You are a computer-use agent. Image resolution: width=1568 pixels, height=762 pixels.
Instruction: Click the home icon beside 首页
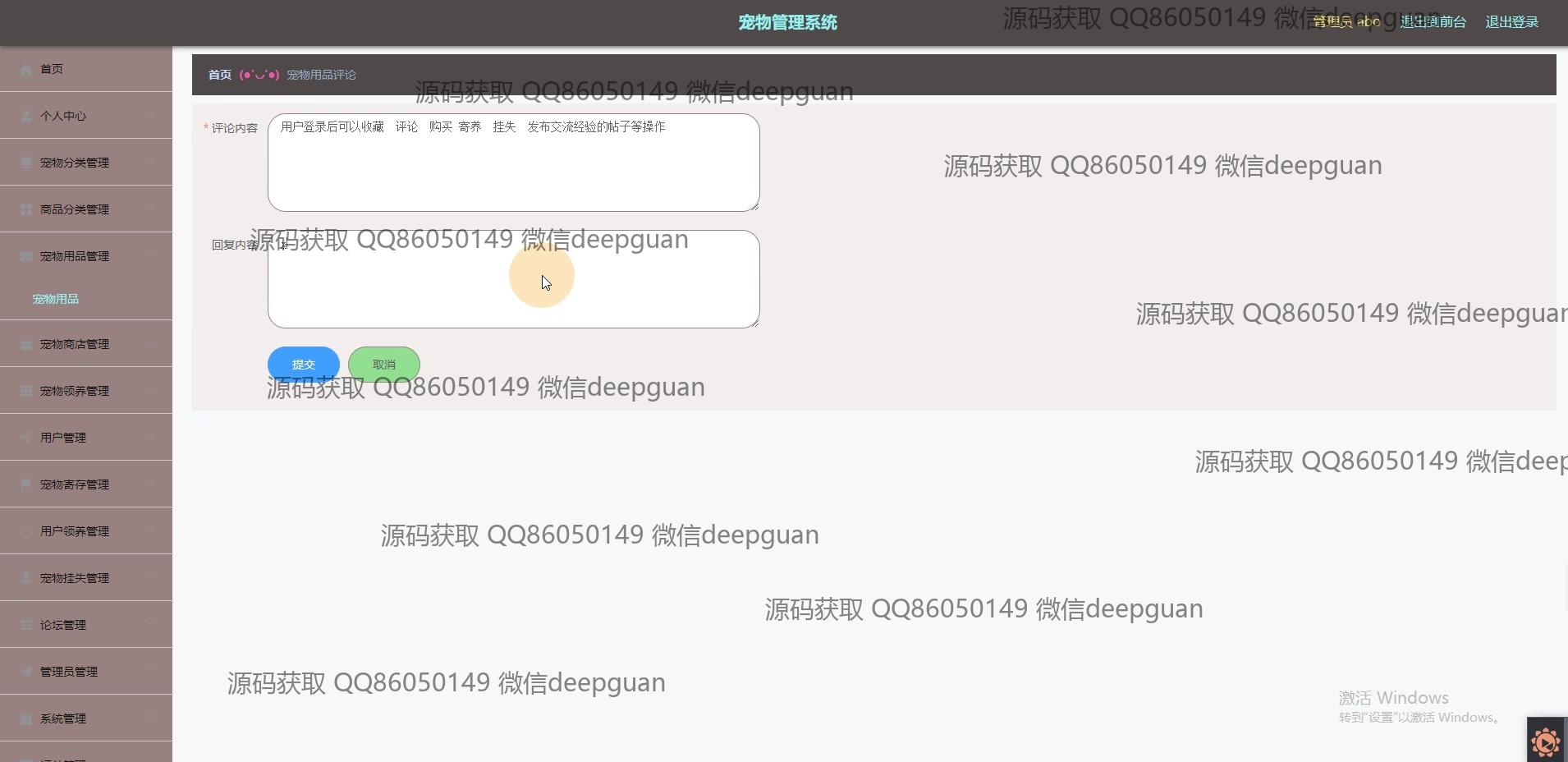(26, 70)
